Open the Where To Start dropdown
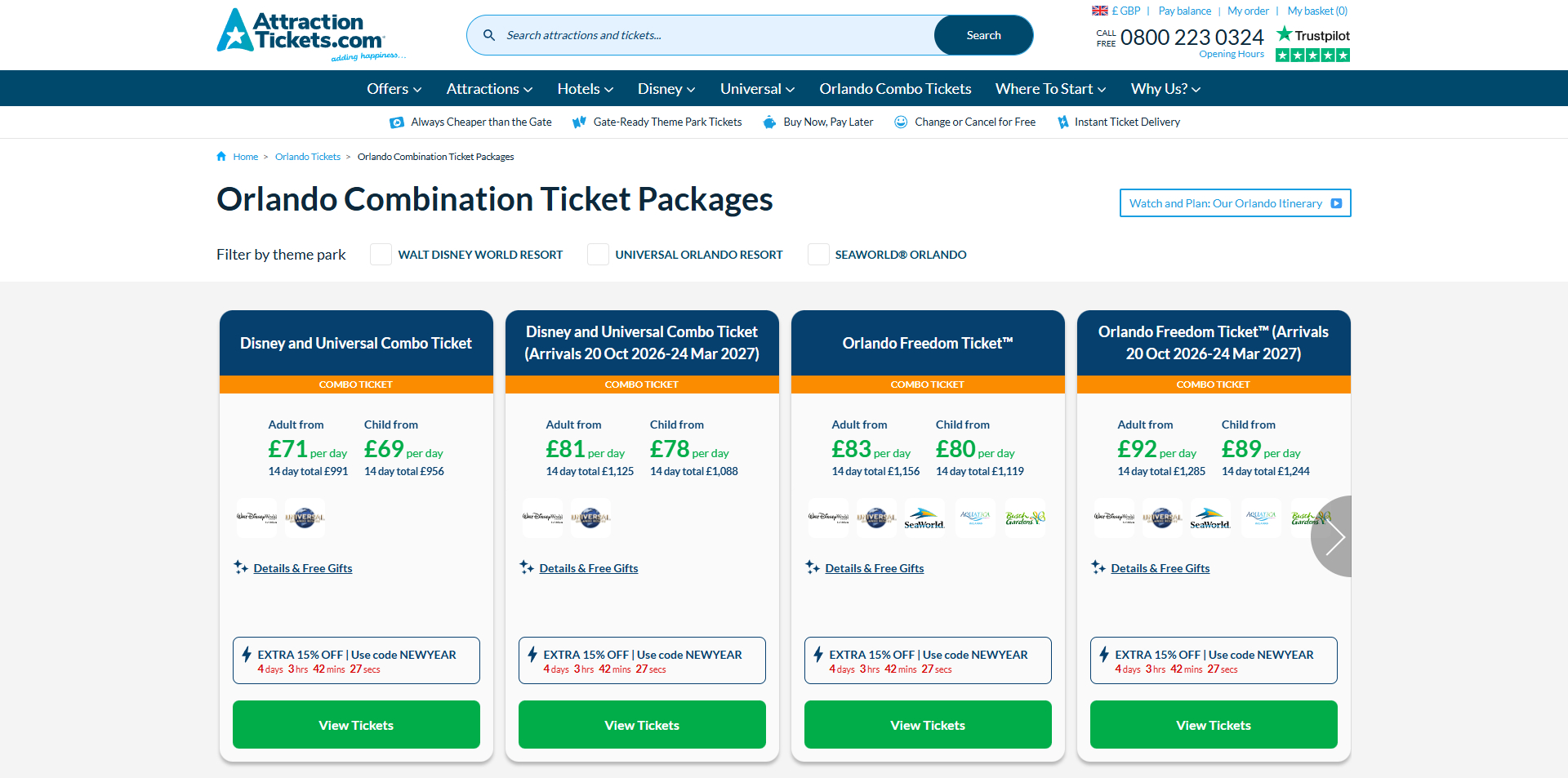 (x=1050, y=88)
